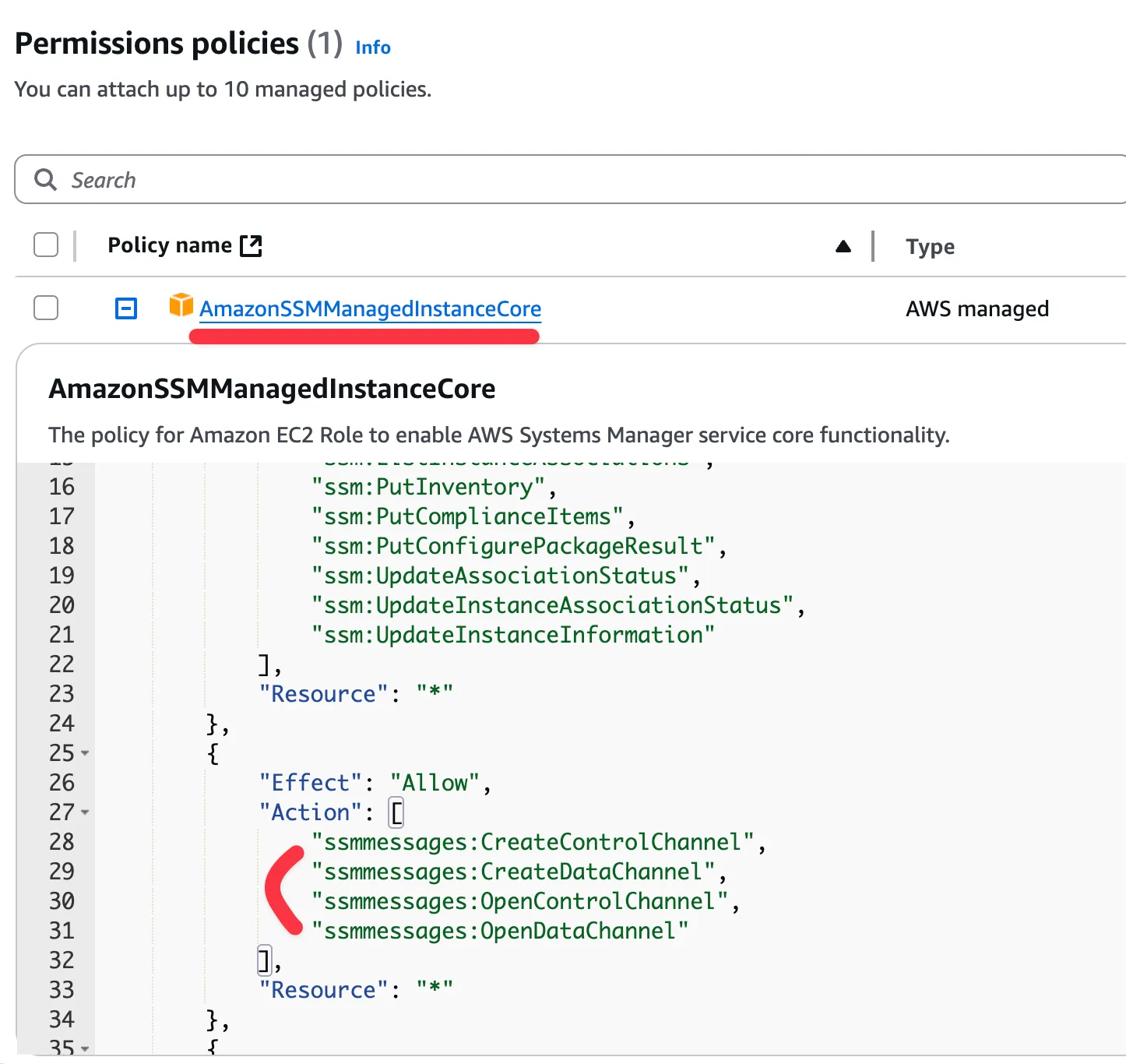Select the closing bracket on line 32
The width and height of the screenshot is (1126, 1064).
click(x=265, y=961)
